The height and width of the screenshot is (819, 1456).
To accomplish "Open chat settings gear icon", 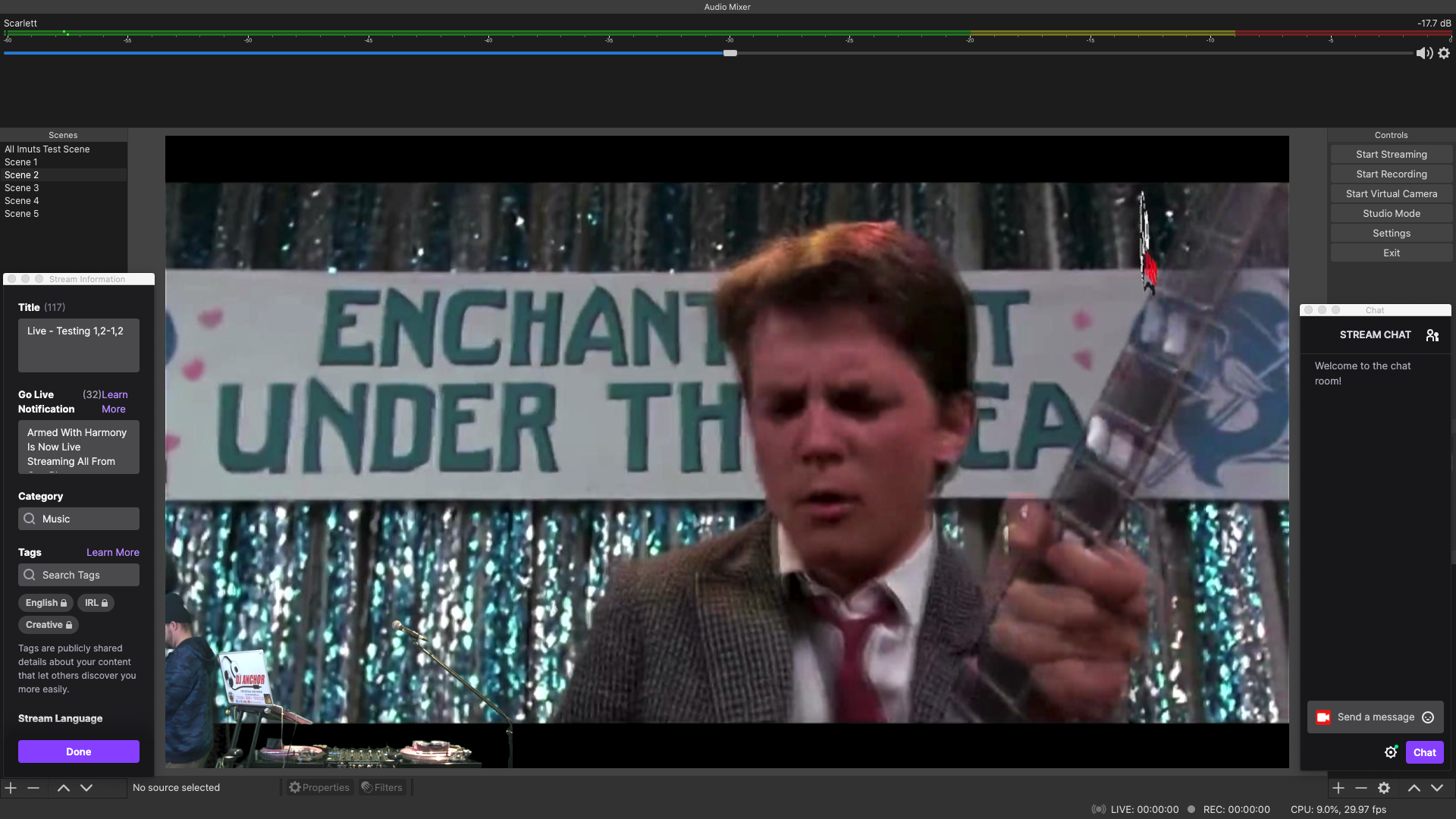I will click(x=1391, y=752).
